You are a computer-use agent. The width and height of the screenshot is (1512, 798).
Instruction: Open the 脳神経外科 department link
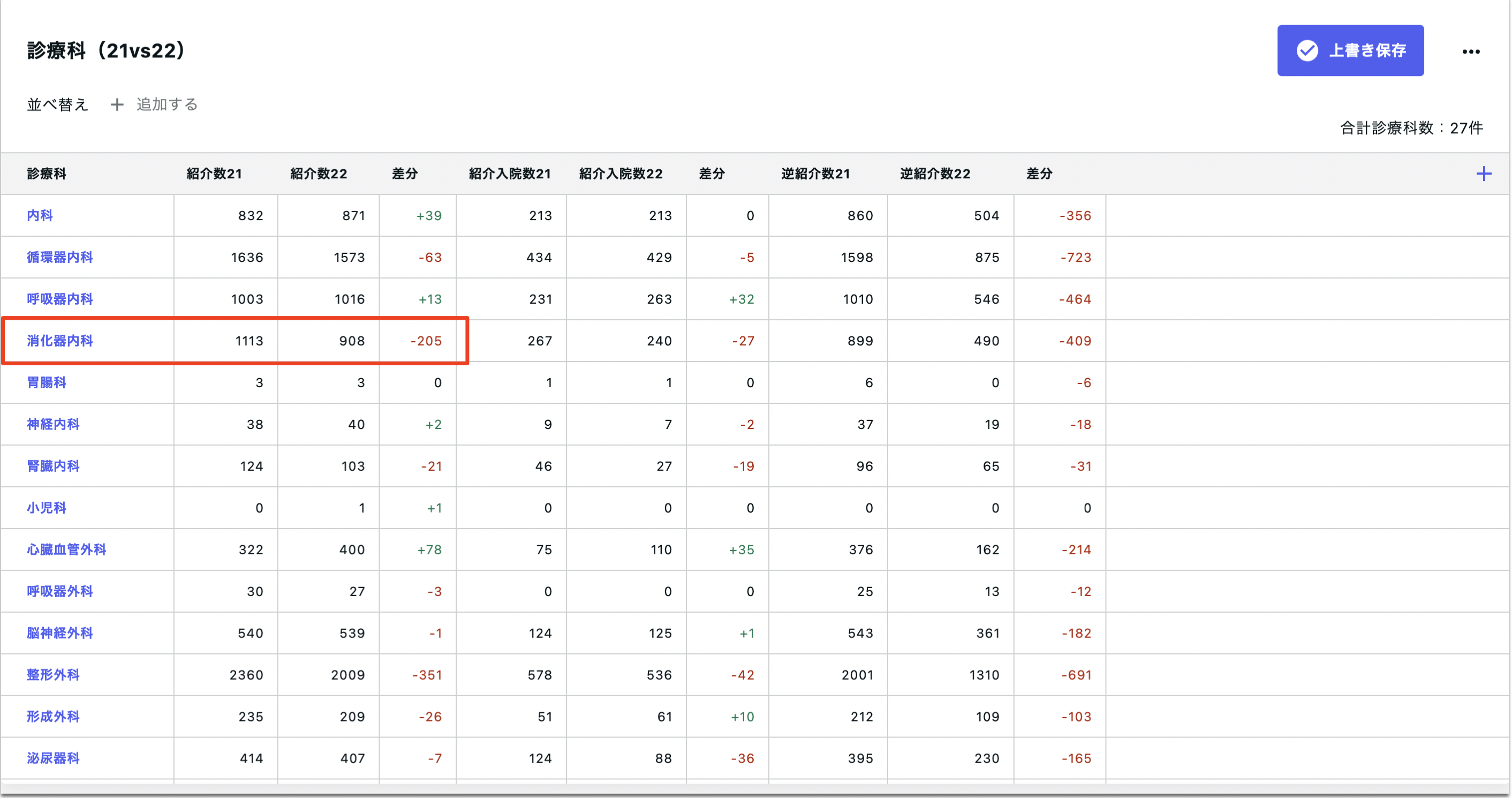(60, 633)
